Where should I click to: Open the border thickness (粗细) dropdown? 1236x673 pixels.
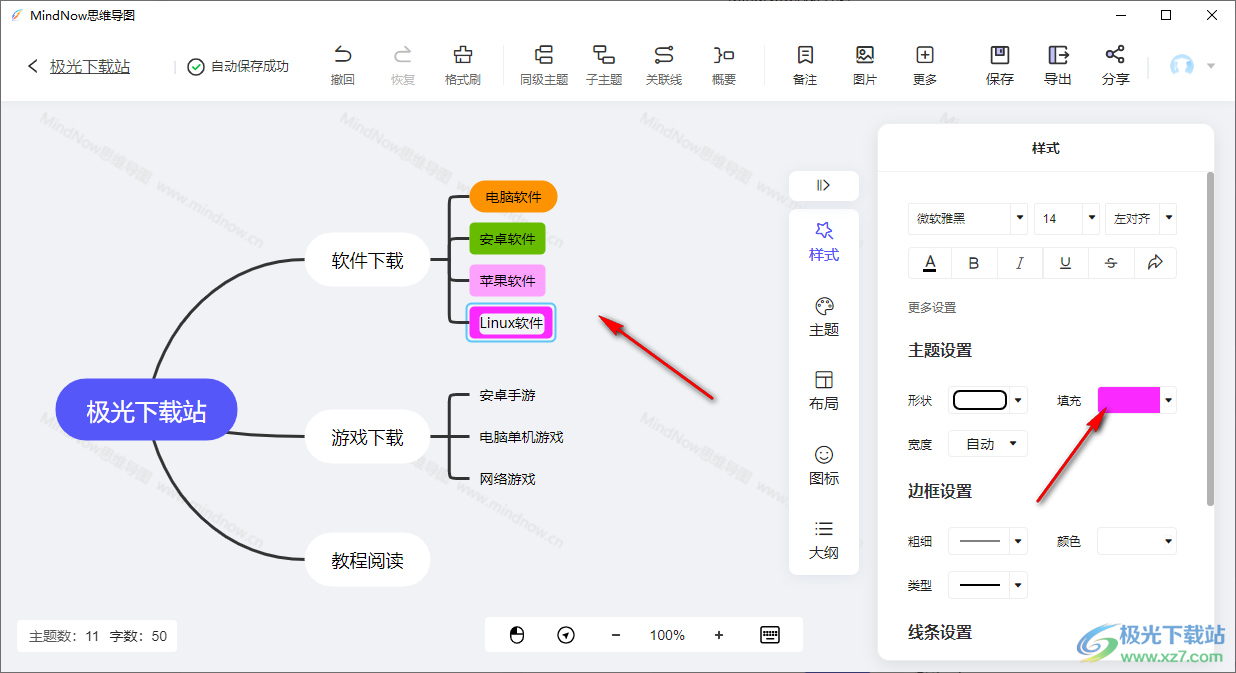pos(988,541)
